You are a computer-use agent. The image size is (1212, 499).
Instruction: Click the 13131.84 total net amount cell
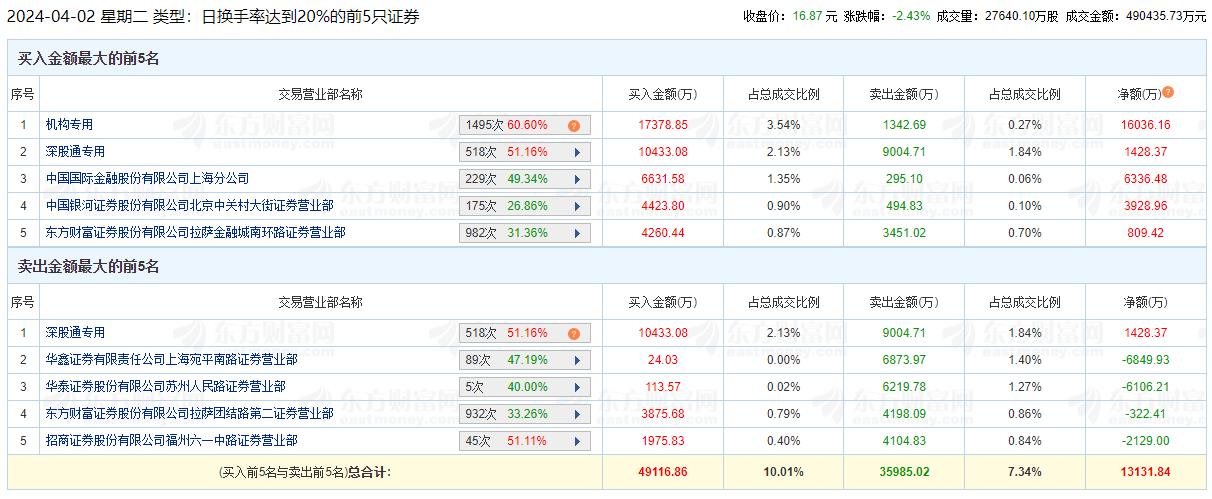(x=1144, y=471)
